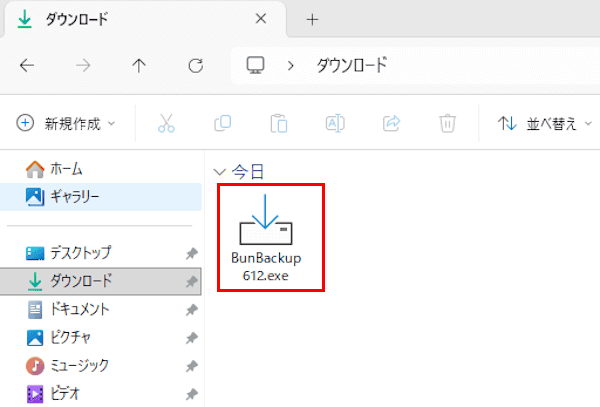Click the pin icon beside ビデオ

click(192, 394)
